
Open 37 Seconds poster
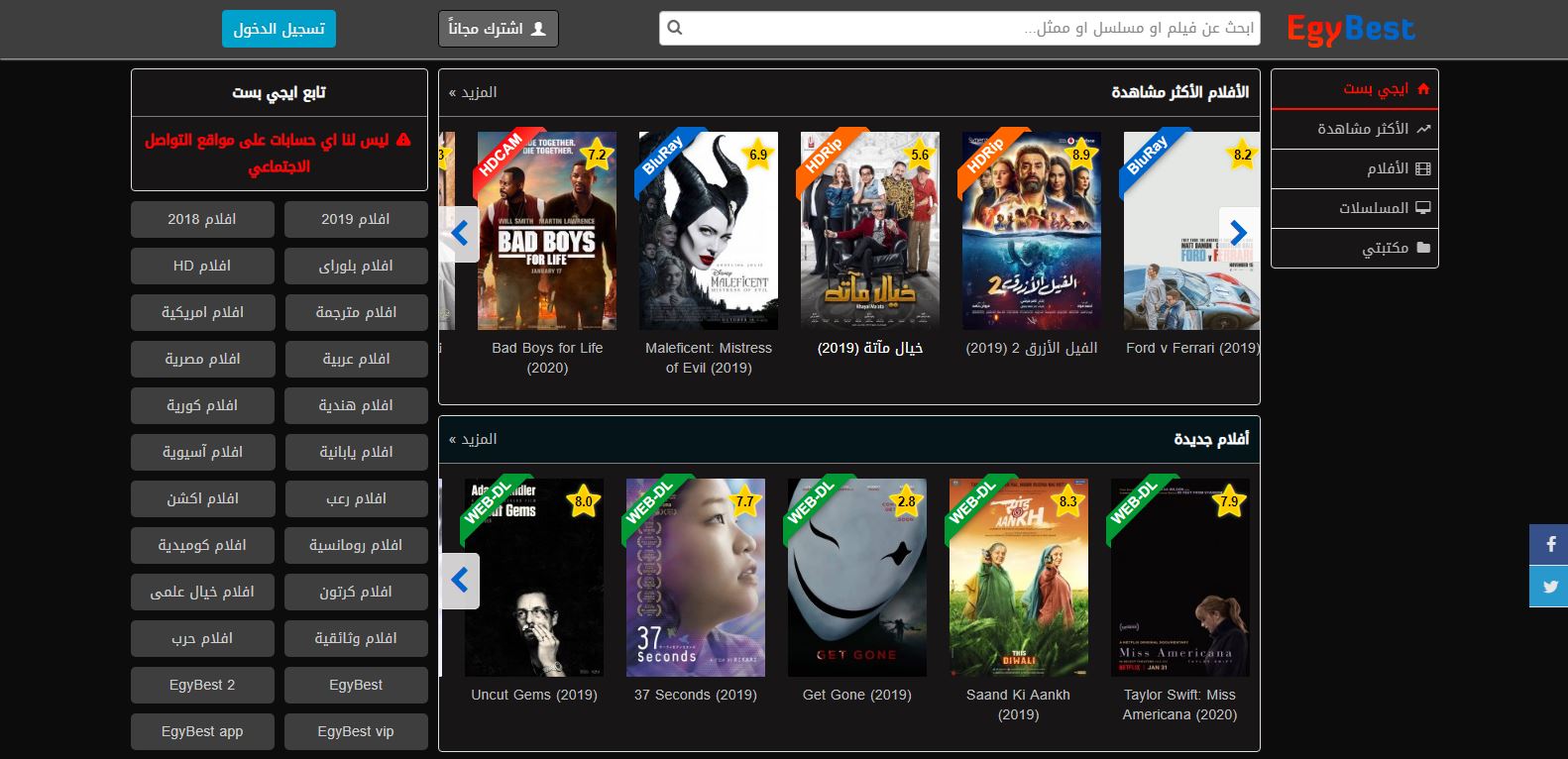(696, 578)
